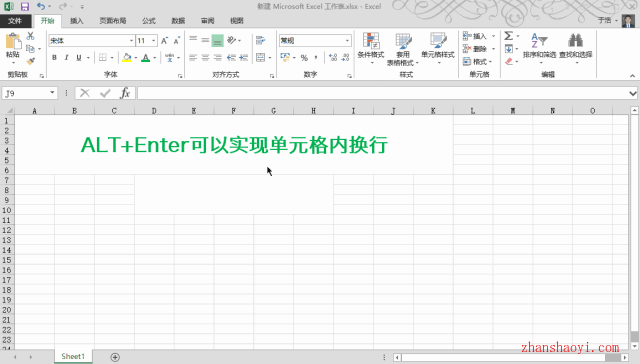Click the fill color bucket swatch
This screenshot has height=364, width=640.
[127, 58]
